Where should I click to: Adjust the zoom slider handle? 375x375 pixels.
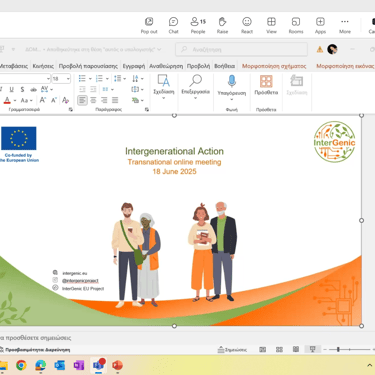tap(338, 349)
